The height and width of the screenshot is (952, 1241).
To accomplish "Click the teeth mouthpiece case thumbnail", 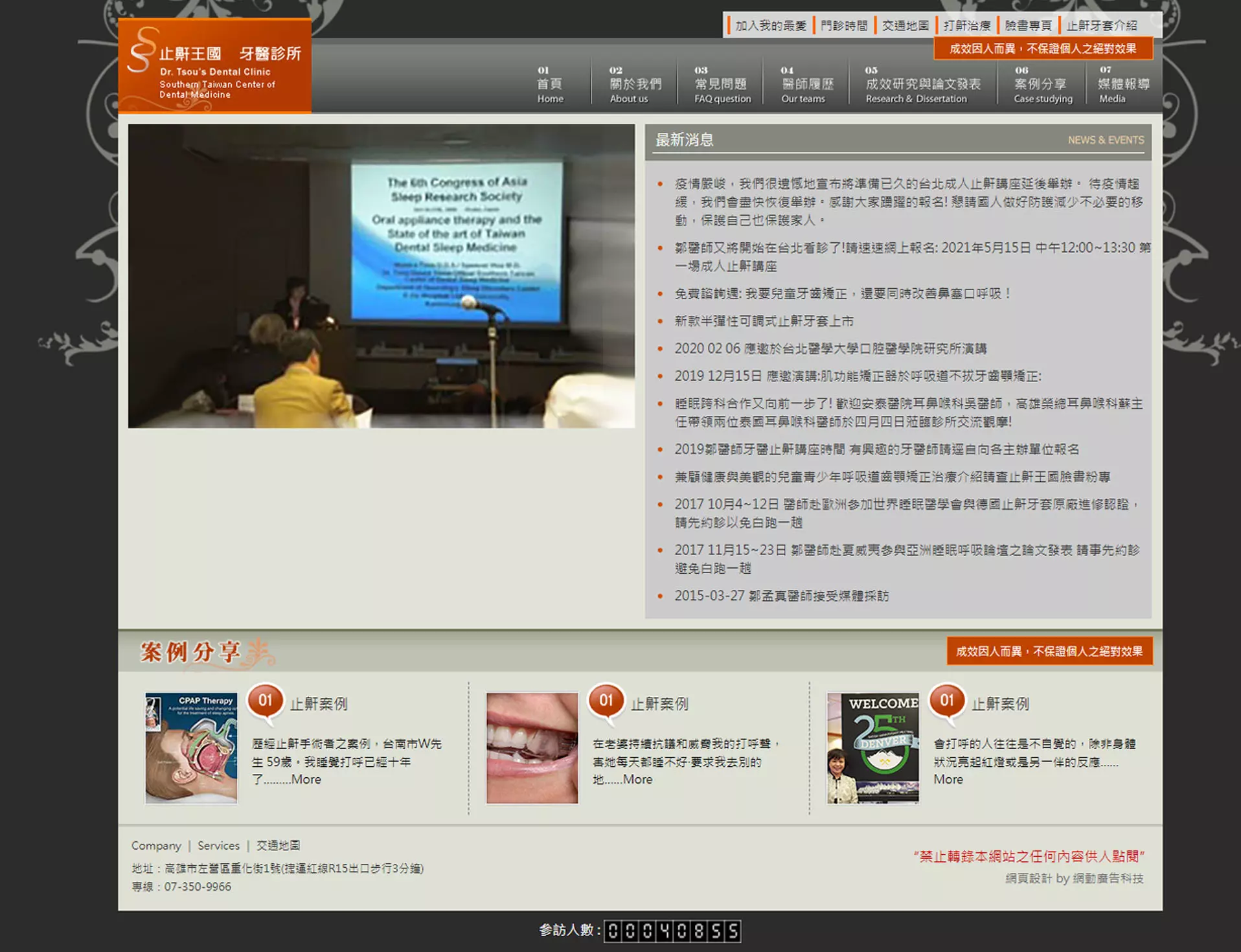I will [x=532, y=748].
